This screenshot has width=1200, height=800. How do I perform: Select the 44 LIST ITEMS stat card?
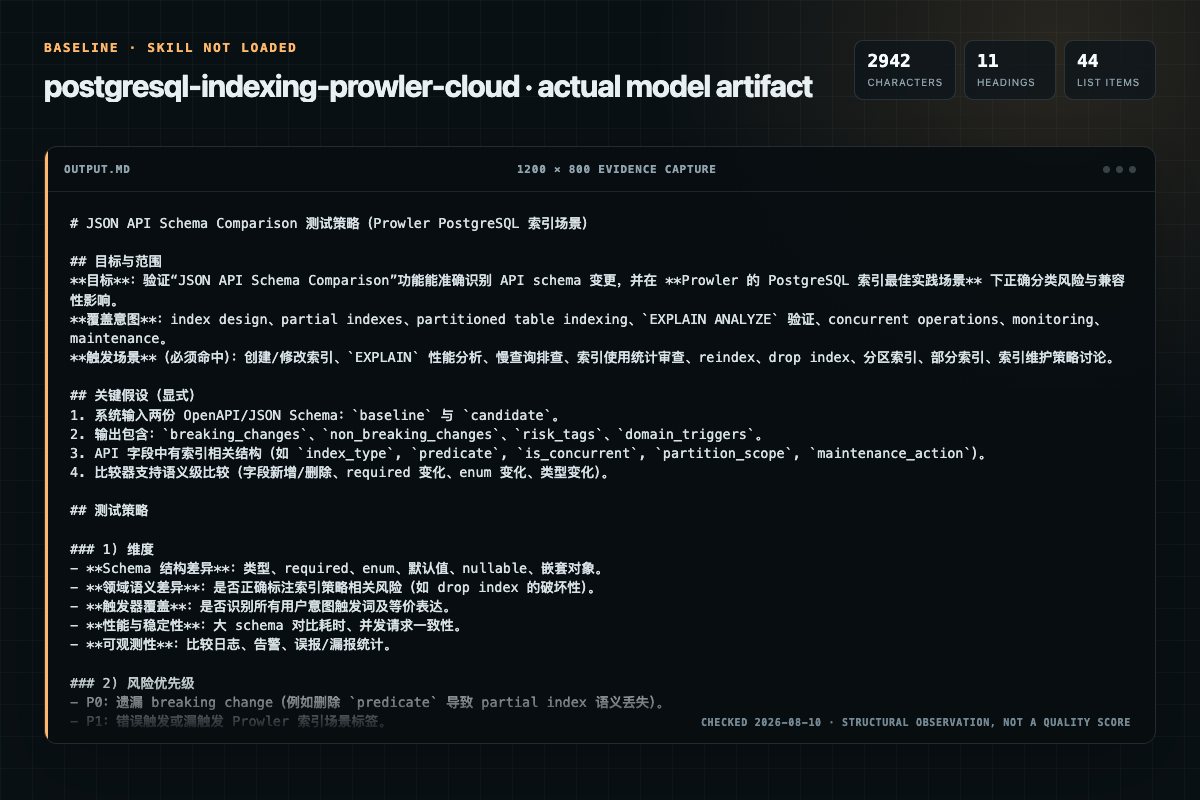coord(1110,70)
